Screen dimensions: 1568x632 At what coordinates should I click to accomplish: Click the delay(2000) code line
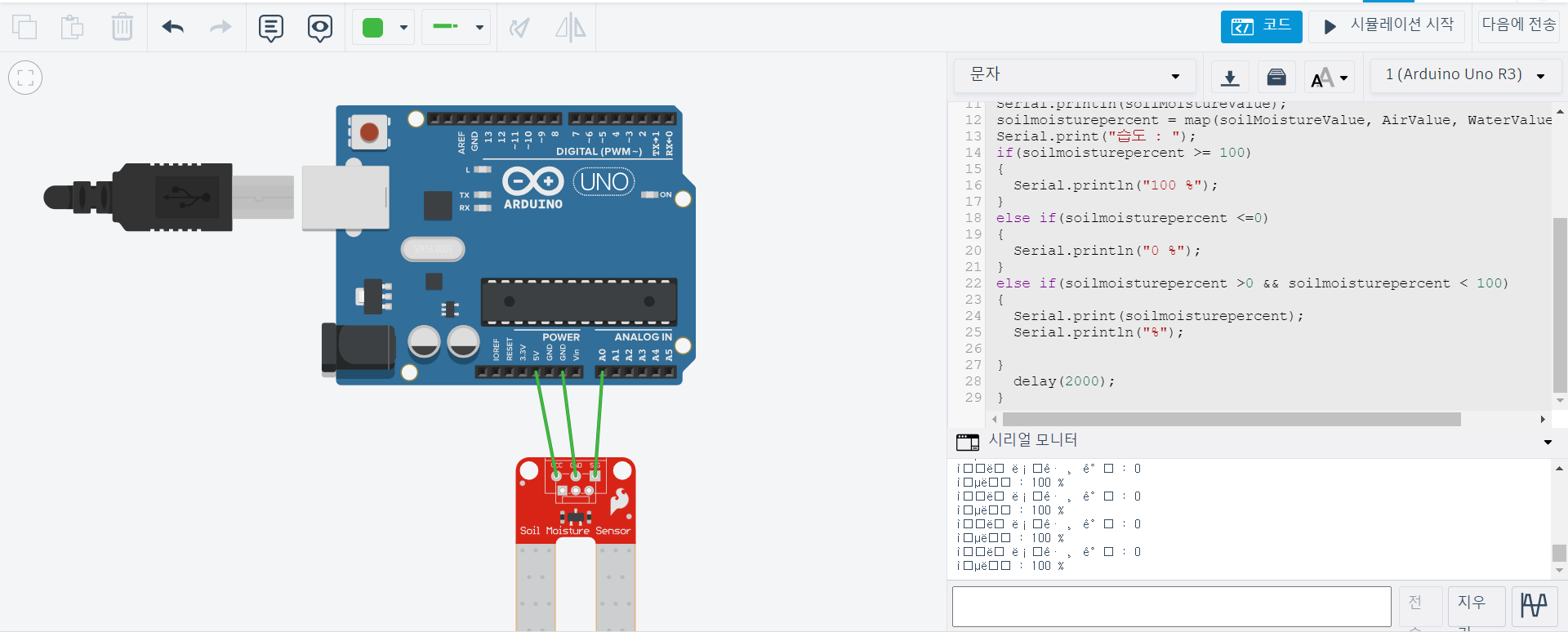(x=1063, y=381)
